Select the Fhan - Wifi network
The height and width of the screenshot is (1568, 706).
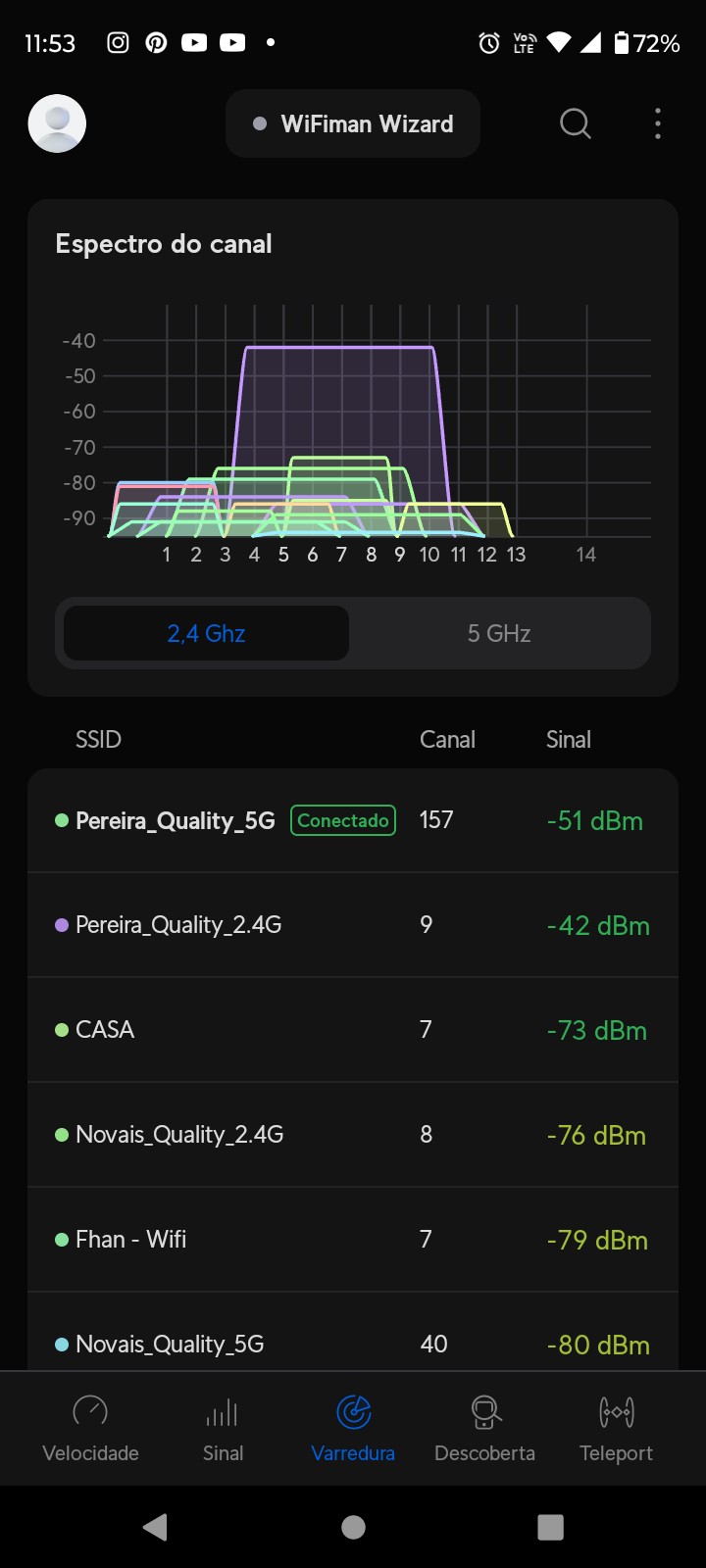[x=353, y=1240]
